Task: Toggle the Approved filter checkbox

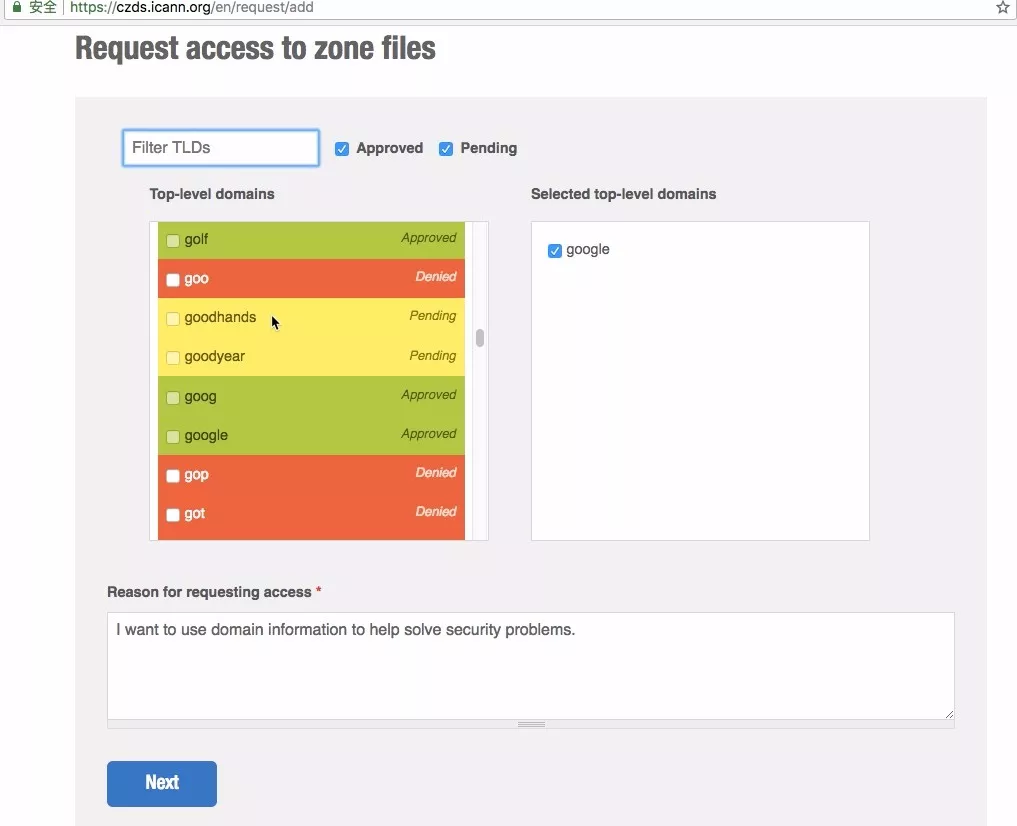Action: [x=342, y=149]
